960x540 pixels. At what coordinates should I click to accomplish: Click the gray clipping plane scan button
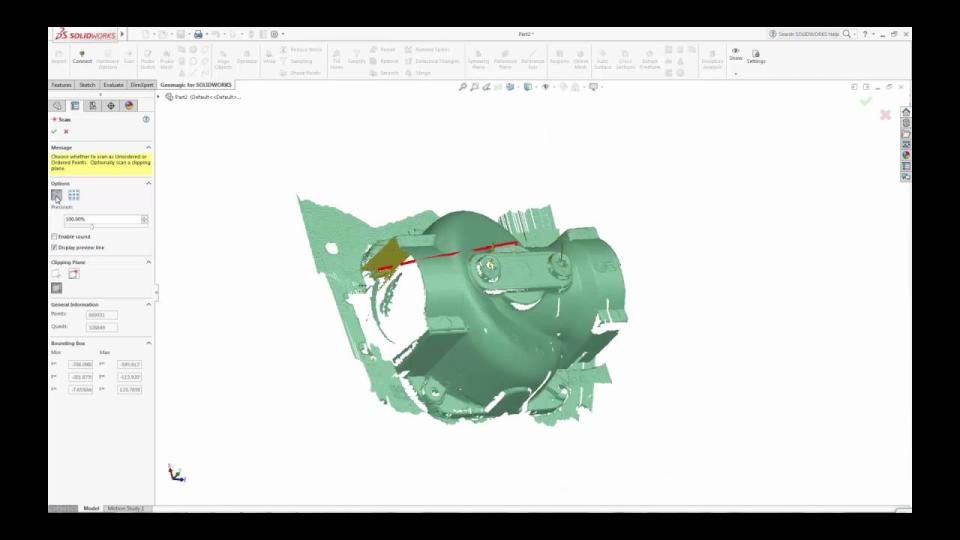click(x=56, y=288)
